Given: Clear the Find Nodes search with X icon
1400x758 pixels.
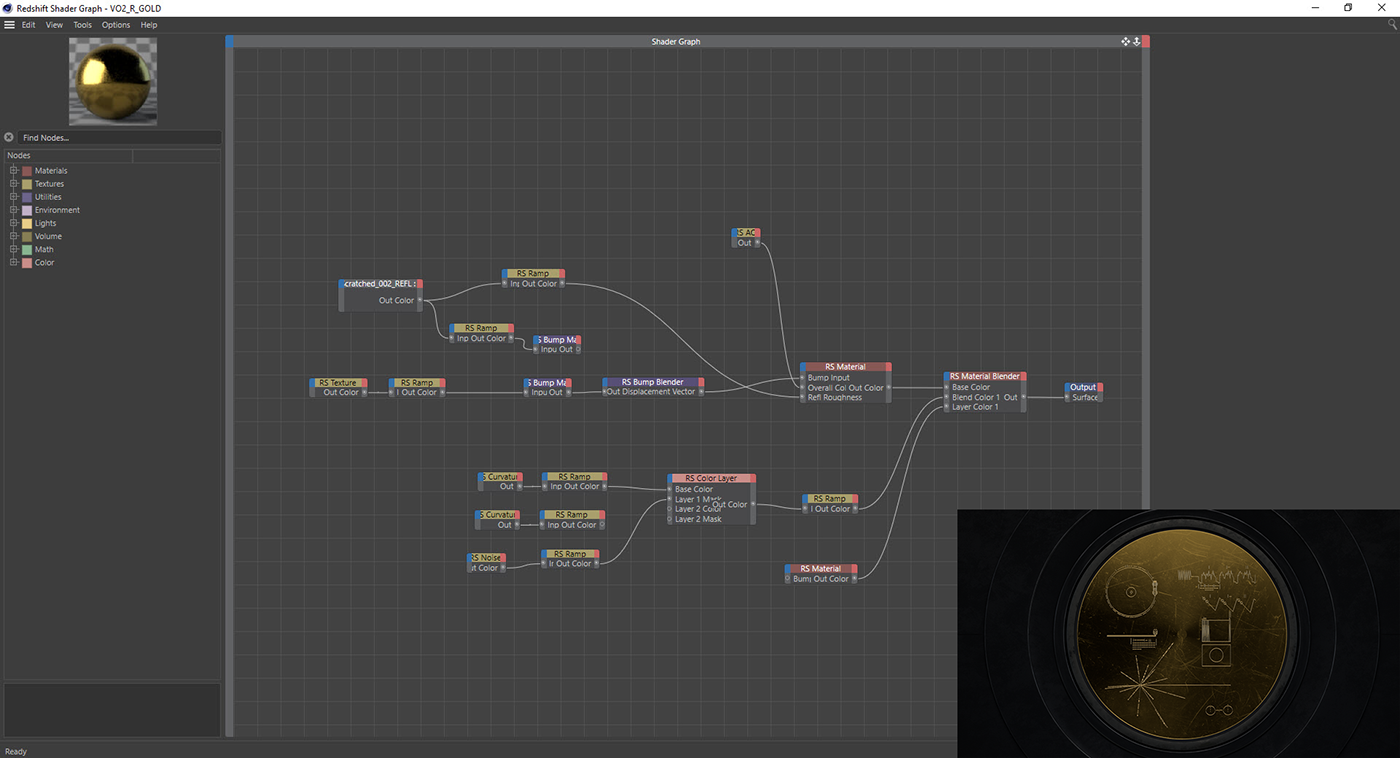Looking at the screenshot, I should [9, 137].
